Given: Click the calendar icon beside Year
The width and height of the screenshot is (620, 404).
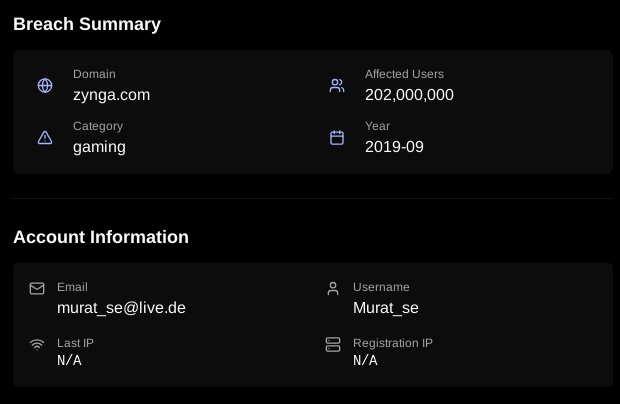Looking at the screenshot, I should [337, 138].
